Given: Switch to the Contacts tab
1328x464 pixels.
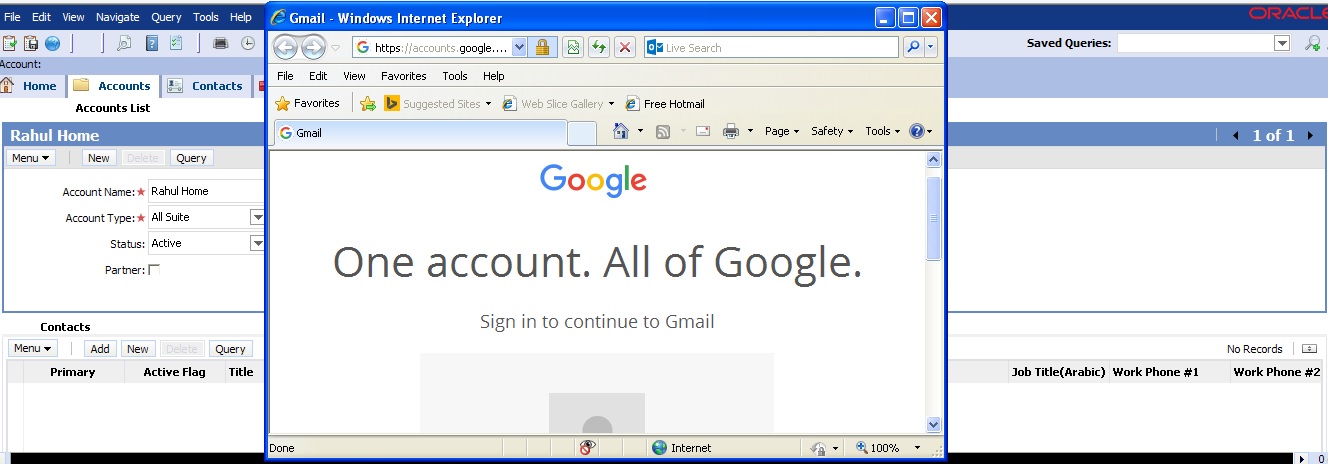Looking at the screenshot, I should (206, 86).
